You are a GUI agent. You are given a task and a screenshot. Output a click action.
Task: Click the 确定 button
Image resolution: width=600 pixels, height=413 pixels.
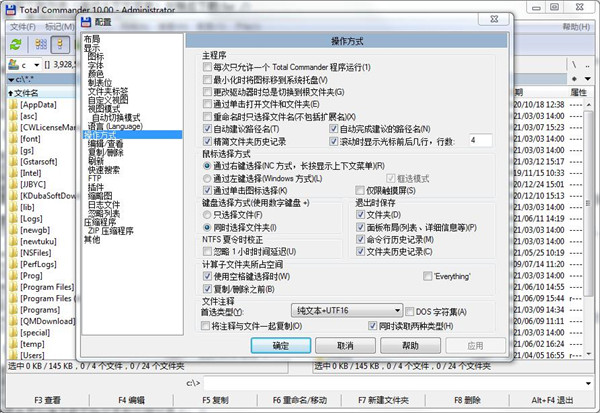pyautogui.click(x=281, y=345)
